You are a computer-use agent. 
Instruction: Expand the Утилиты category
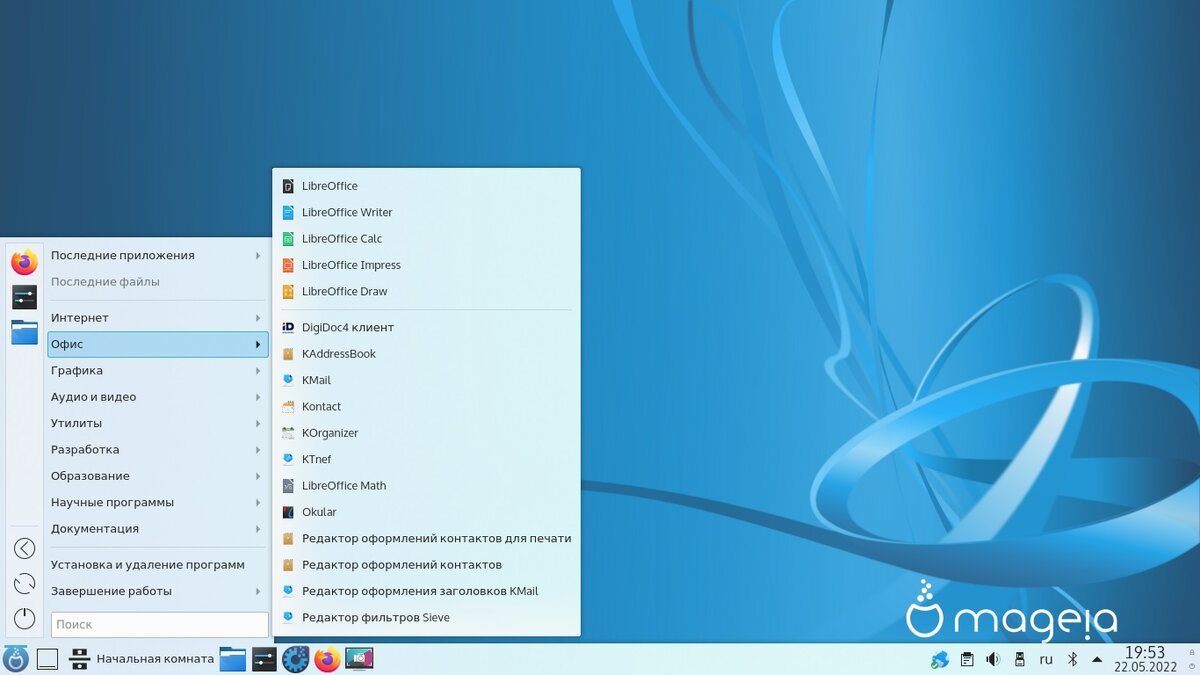[x=158, y=423]
